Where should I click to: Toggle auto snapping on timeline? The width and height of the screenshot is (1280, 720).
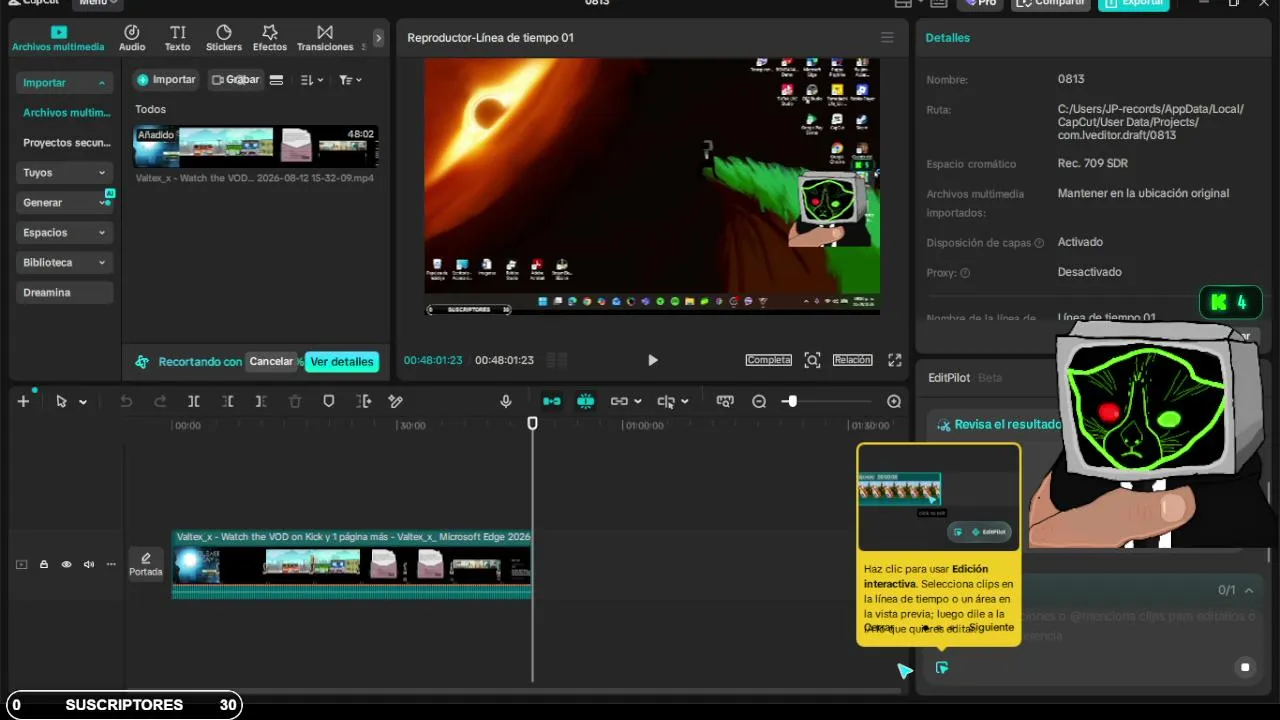pyautogui.click(x=586, y=401)
